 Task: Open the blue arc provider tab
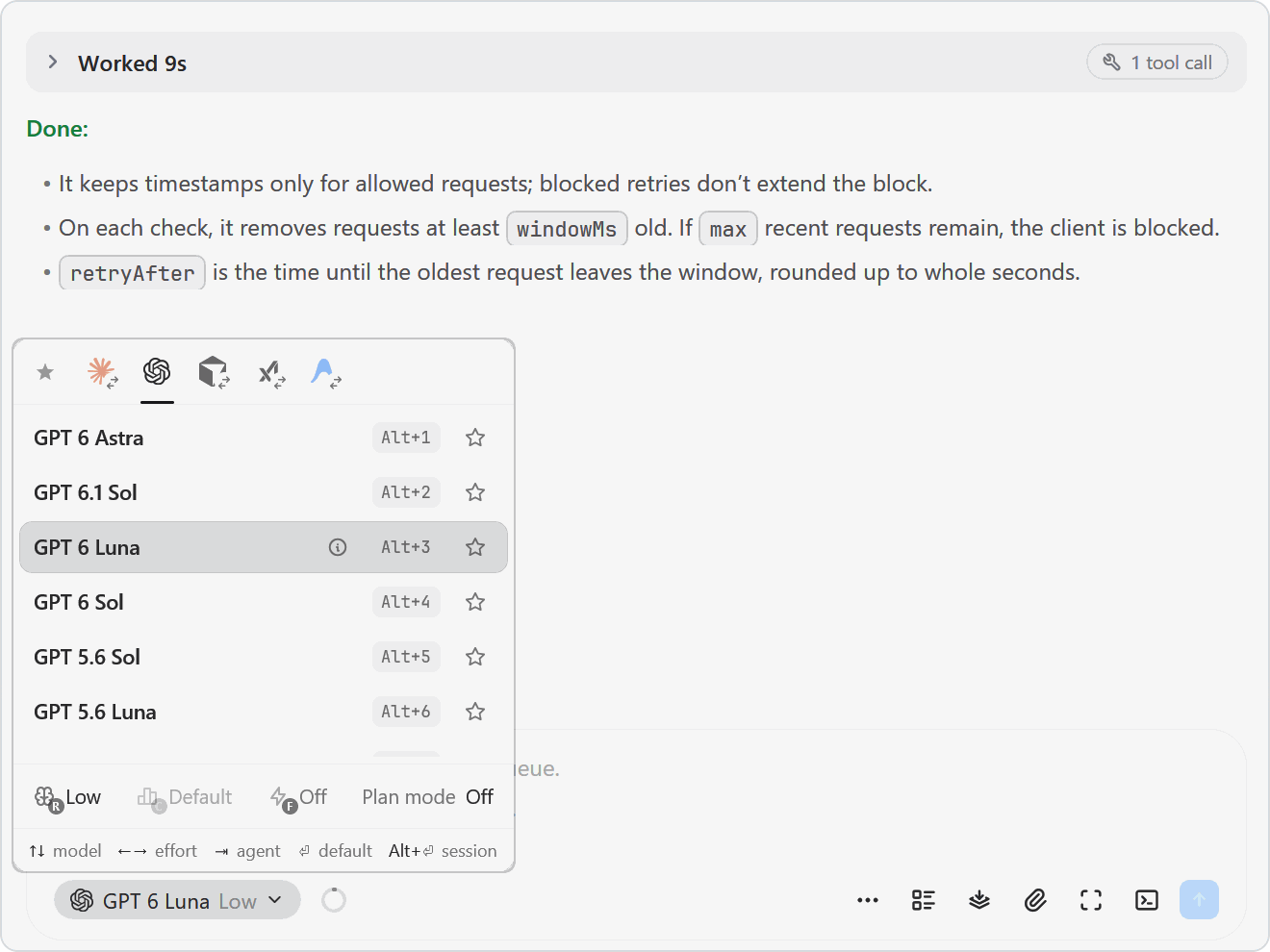[326, 372]
